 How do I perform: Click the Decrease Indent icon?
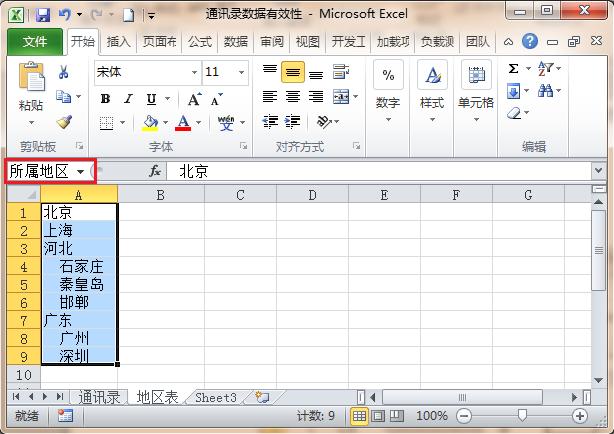point(270,122)
